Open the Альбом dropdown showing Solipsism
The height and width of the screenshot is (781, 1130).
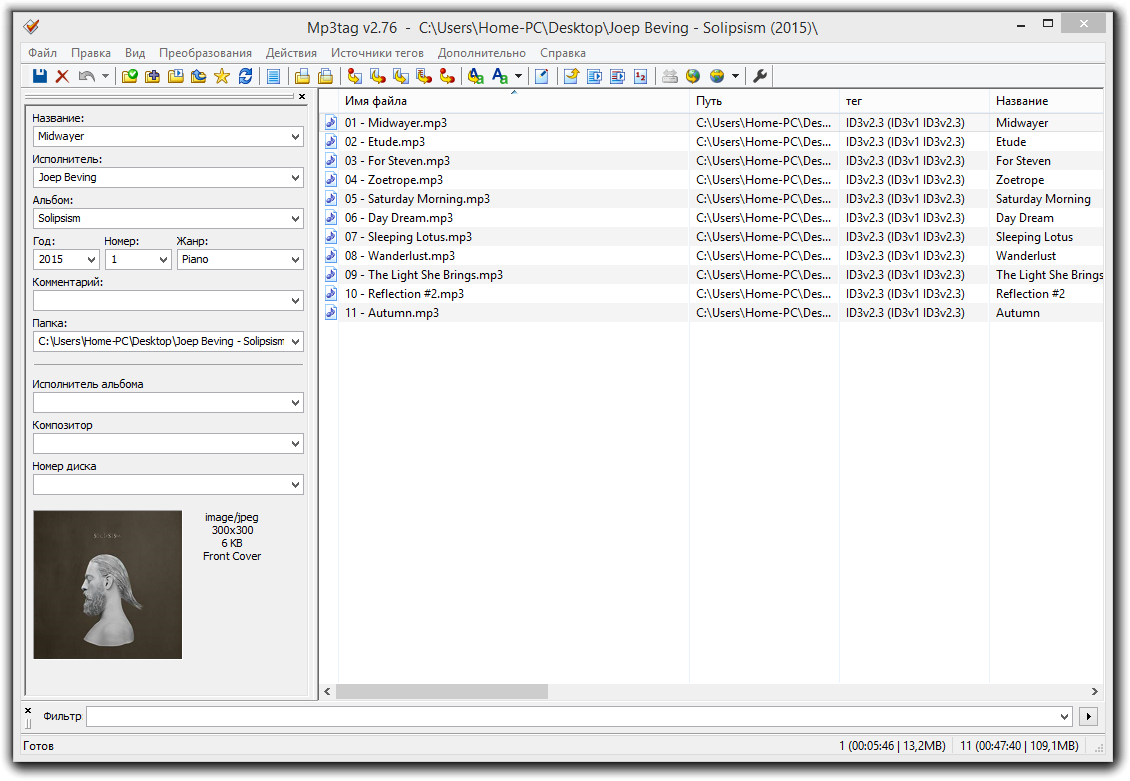295,218
